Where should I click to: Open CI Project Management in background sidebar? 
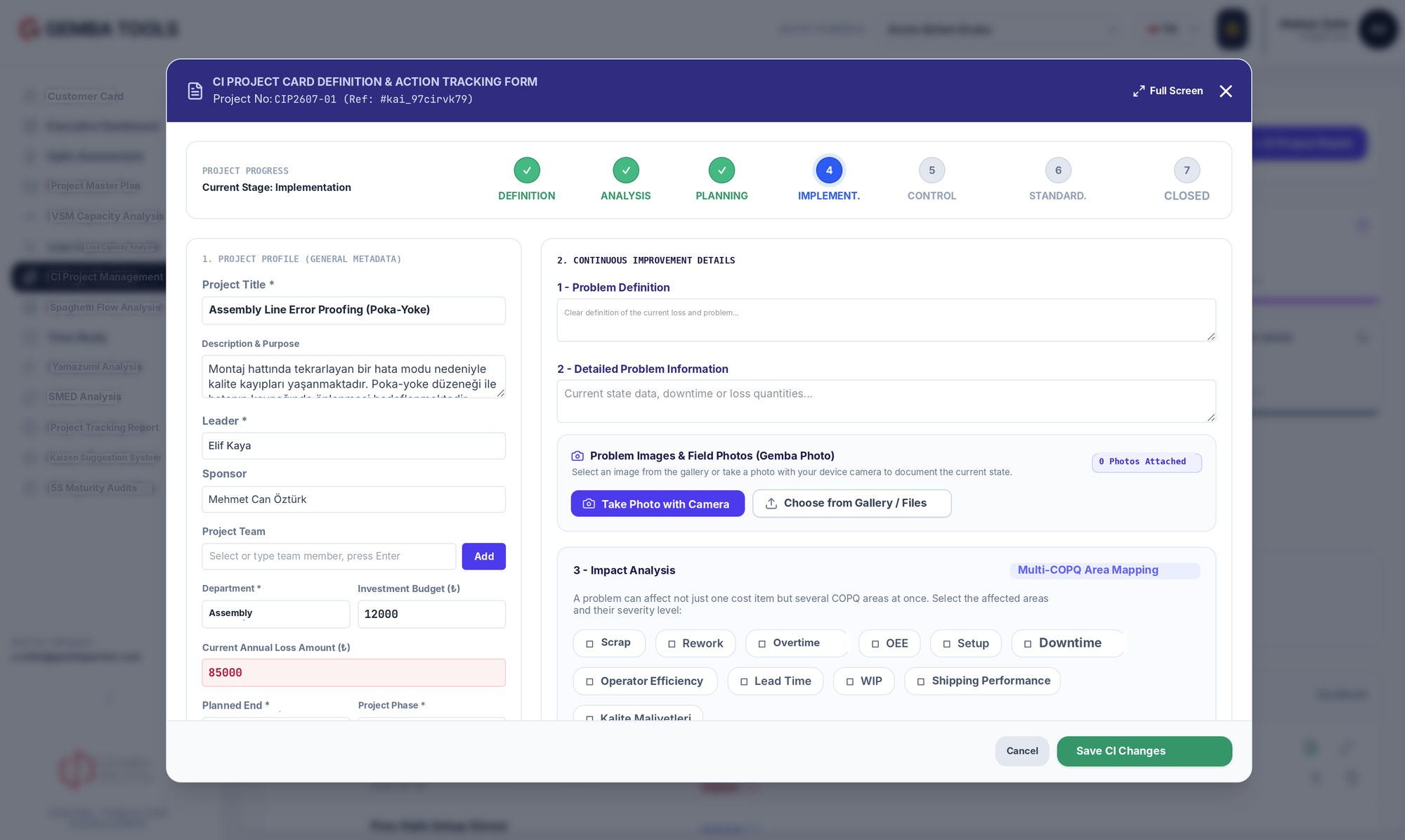tap(89, 277)
